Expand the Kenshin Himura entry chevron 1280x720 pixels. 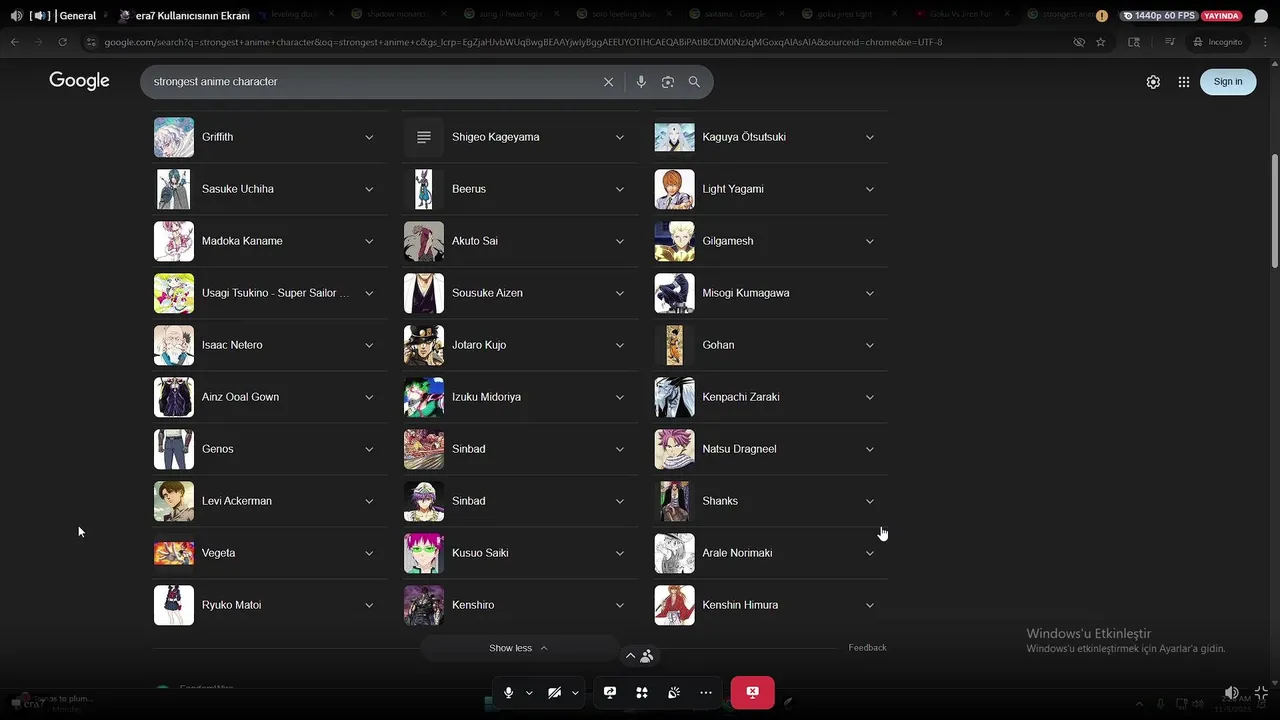(870, 605)
